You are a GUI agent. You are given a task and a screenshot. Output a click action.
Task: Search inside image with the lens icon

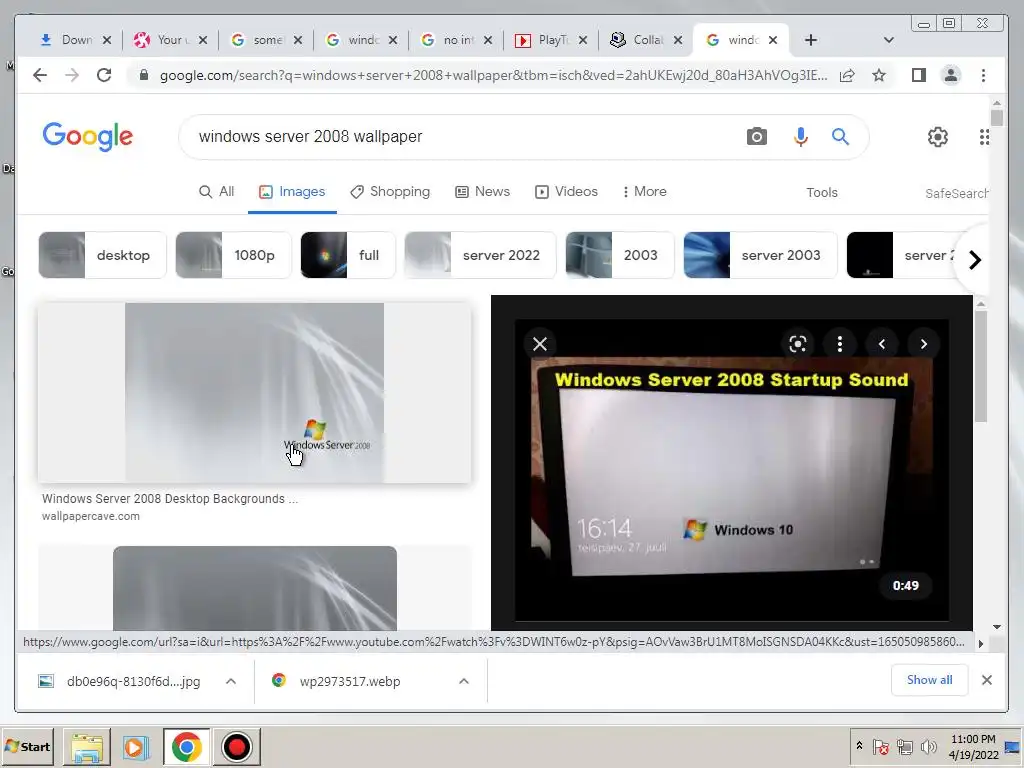tap(797, 344)
